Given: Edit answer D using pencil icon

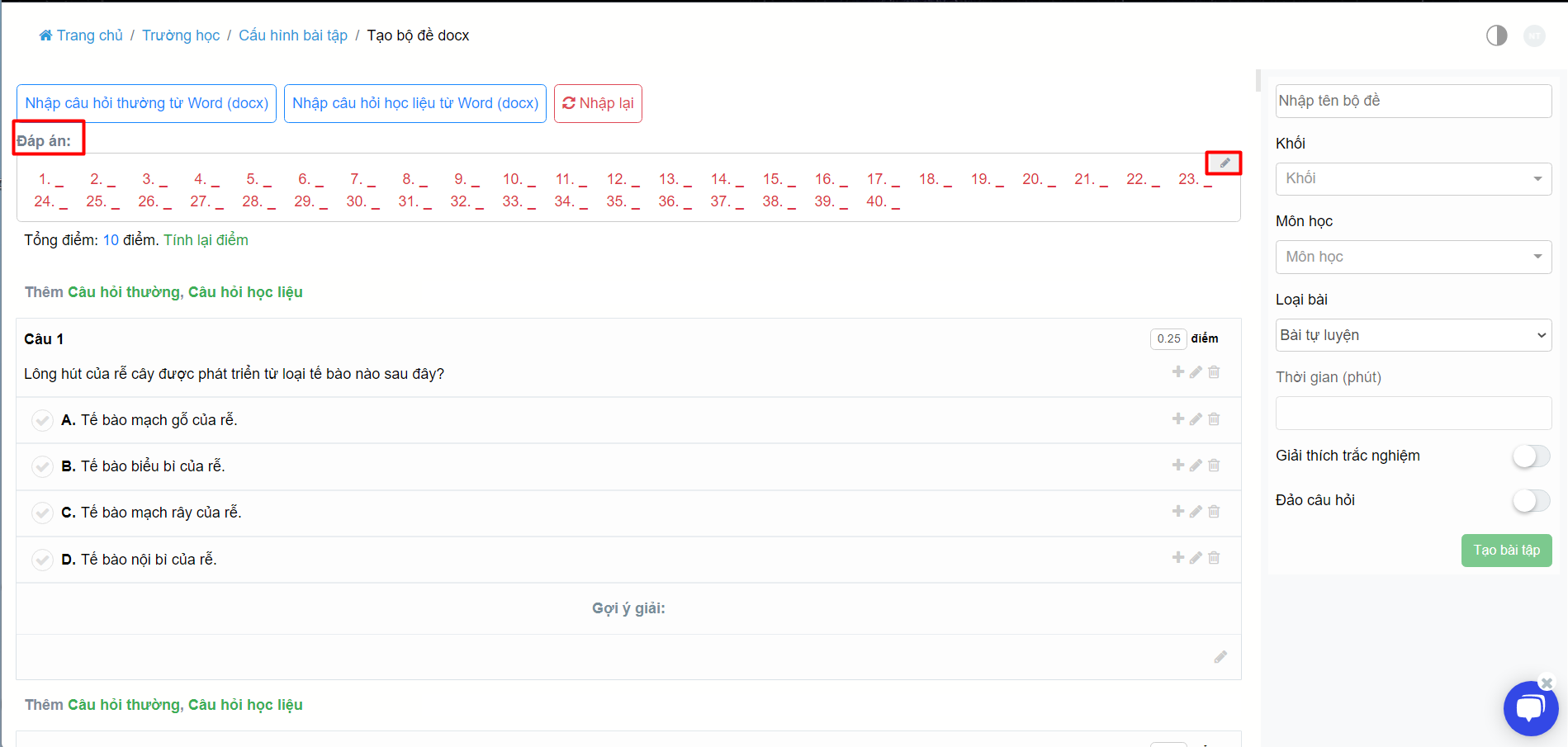Looking at the screenshot, I should point(1196,558).
